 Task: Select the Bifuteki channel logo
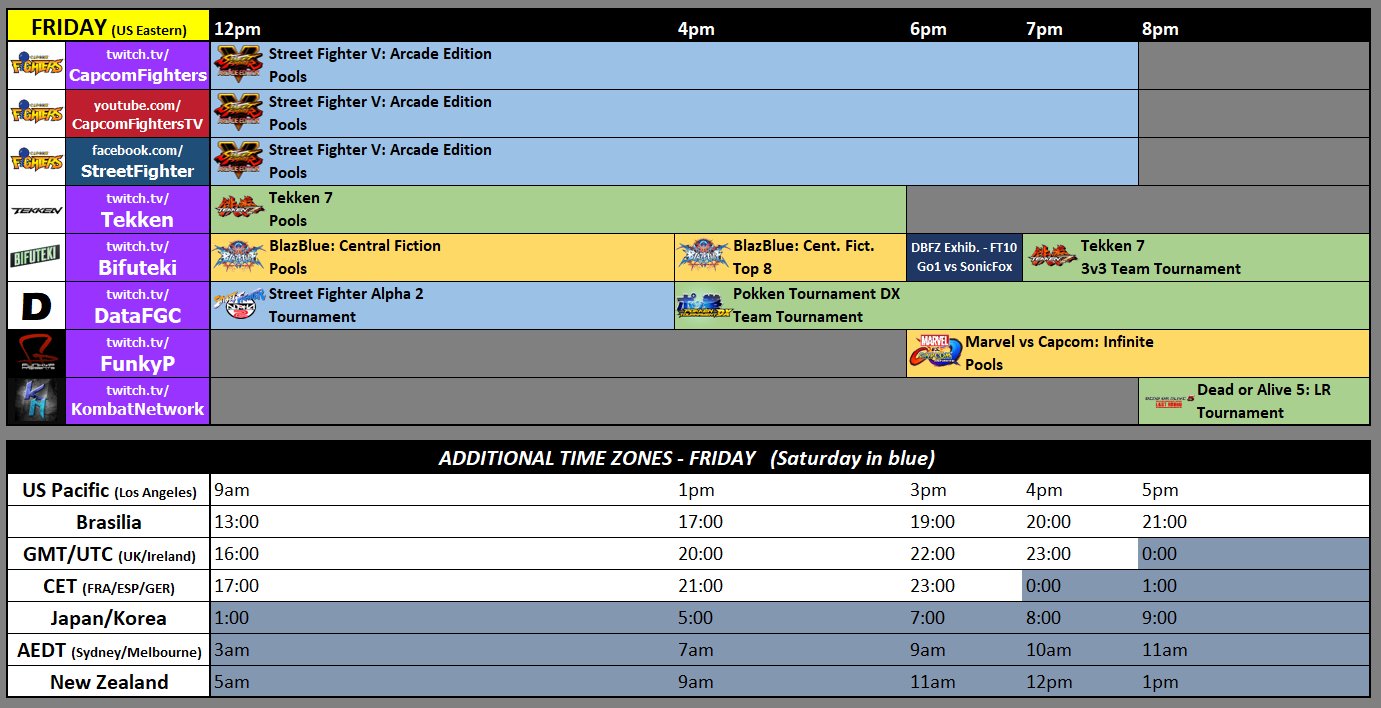tap(35, 257)
